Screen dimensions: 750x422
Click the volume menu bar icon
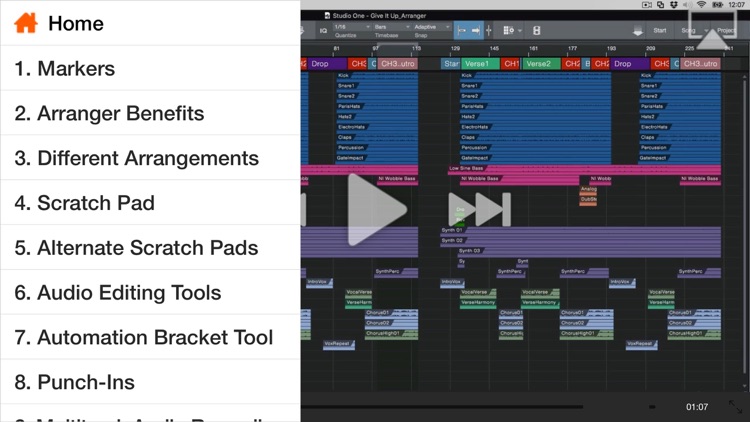point(688,5)
